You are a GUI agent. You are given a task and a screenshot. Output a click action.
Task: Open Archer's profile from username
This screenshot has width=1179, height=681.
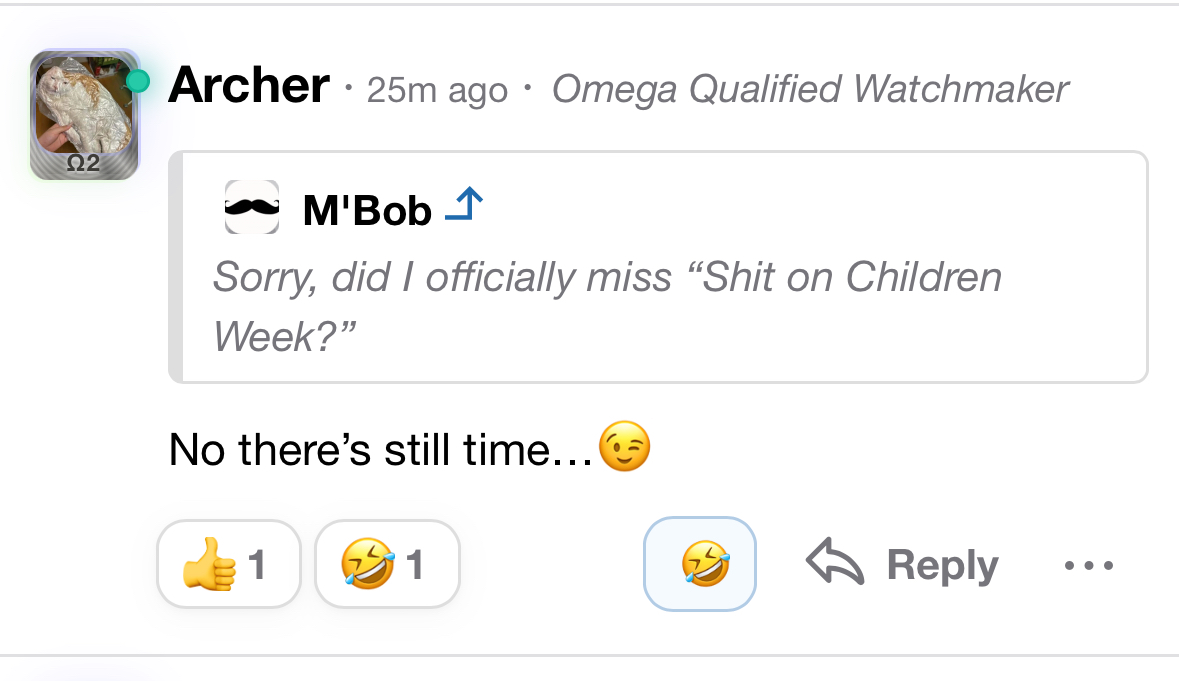(x=249, y=86)
